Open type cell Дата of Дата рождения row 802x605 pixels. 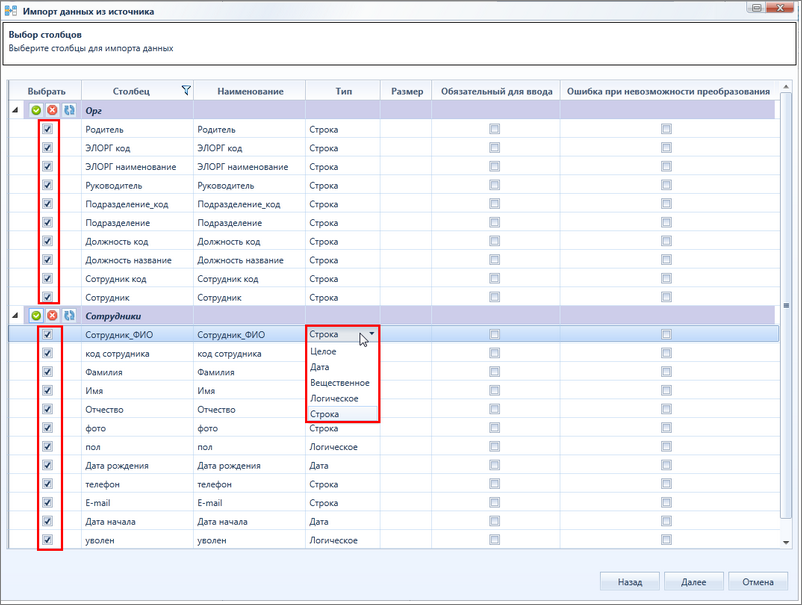coord(343,465)
